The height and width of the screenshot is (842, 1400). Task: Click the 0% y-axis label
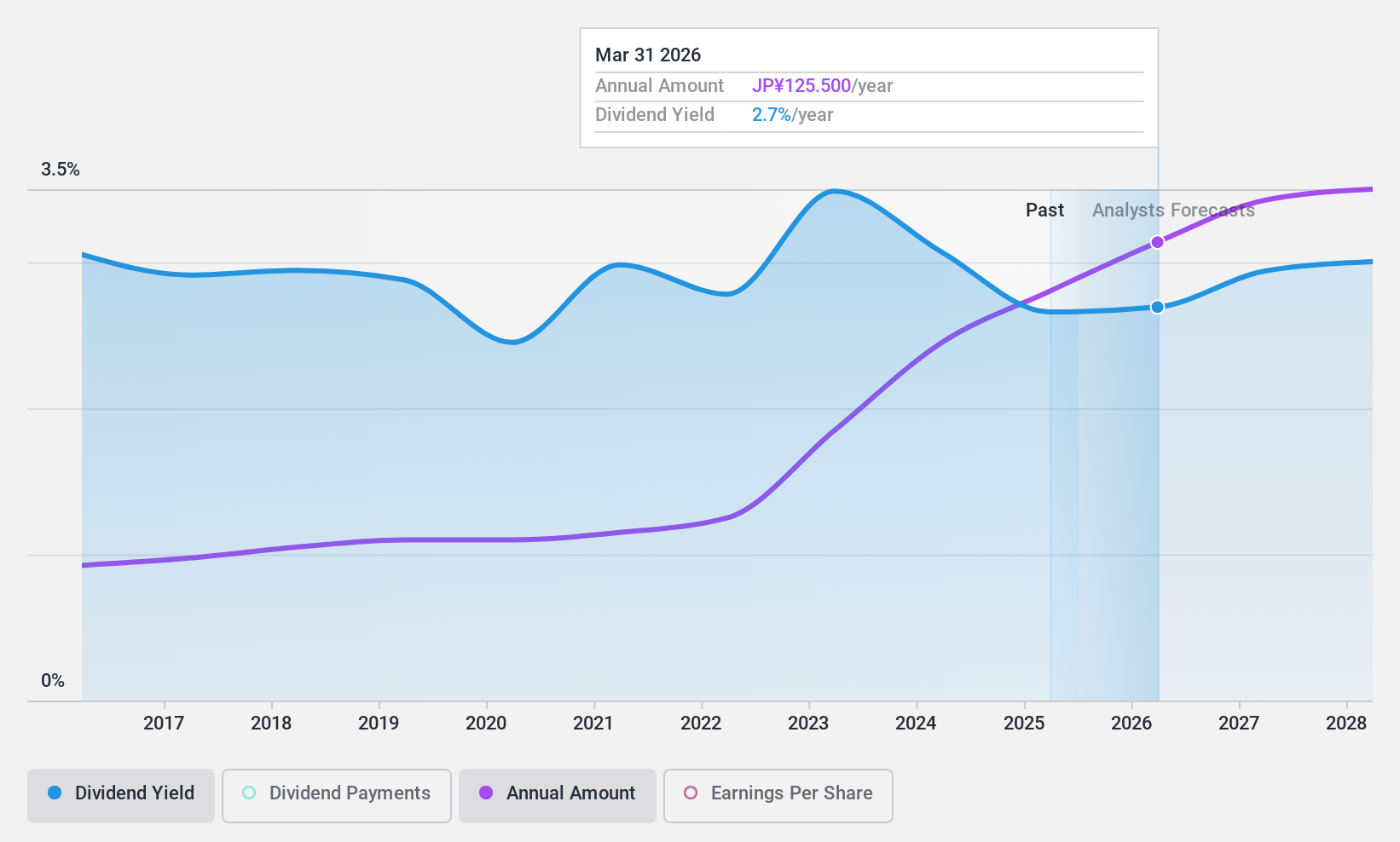click(53, 681)
